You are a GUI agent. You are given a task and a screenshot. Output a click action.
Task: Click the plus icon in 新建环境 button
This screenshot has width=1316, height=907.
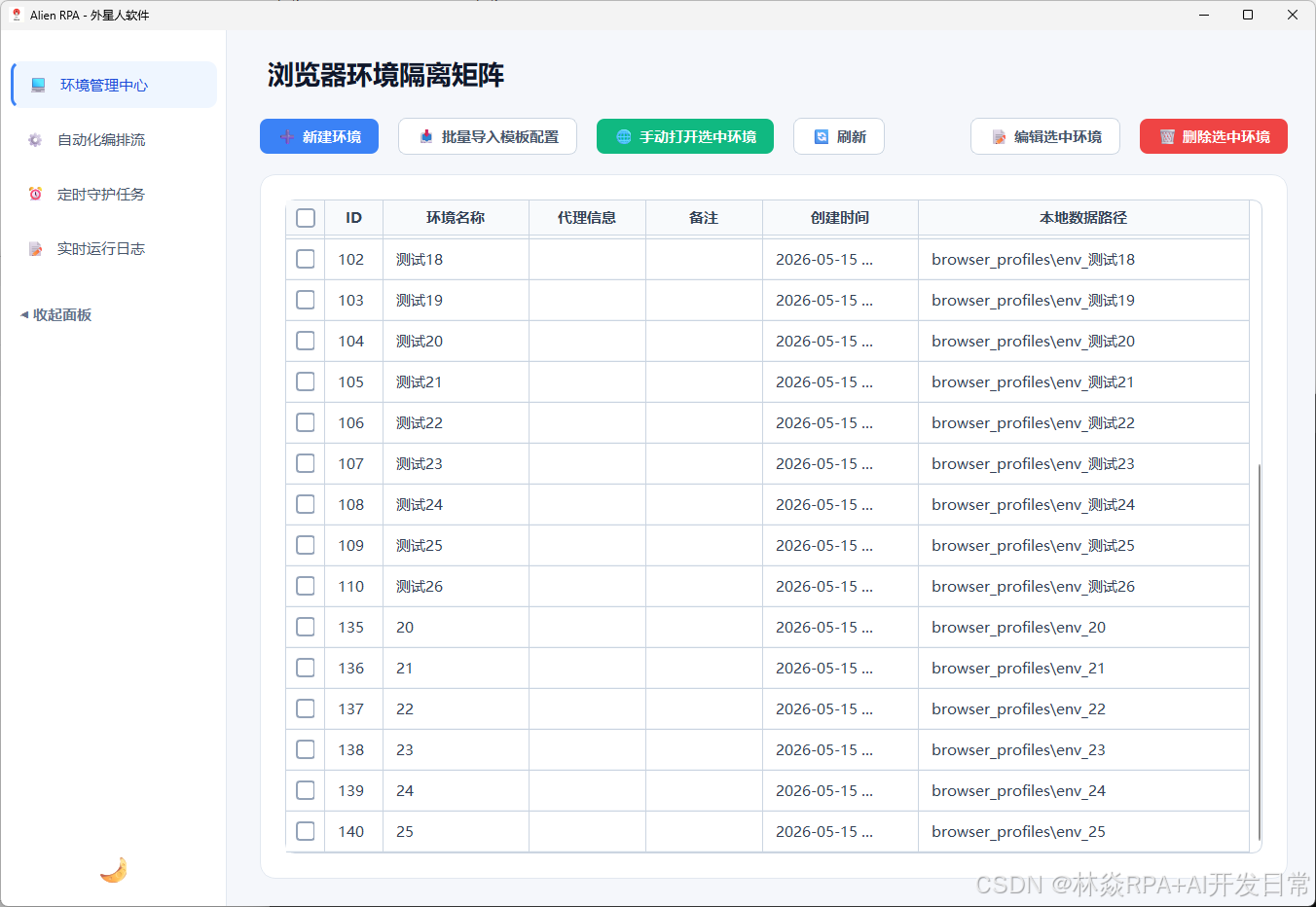pos(286,137)
